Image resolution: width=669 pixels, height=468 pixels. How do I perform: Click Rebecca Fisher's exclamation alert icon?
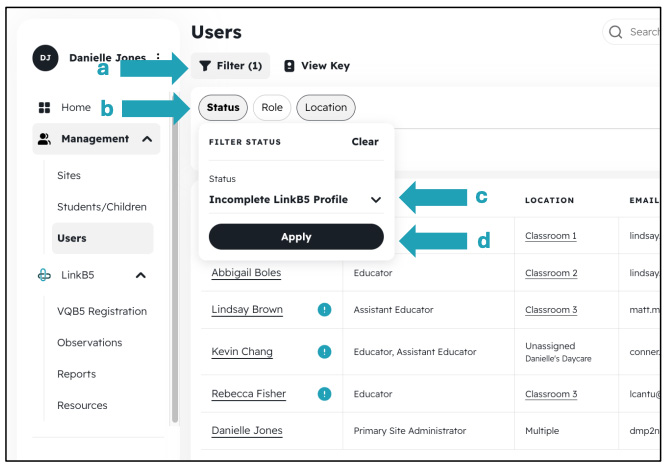pyautogui.click(x=324, y=393)
